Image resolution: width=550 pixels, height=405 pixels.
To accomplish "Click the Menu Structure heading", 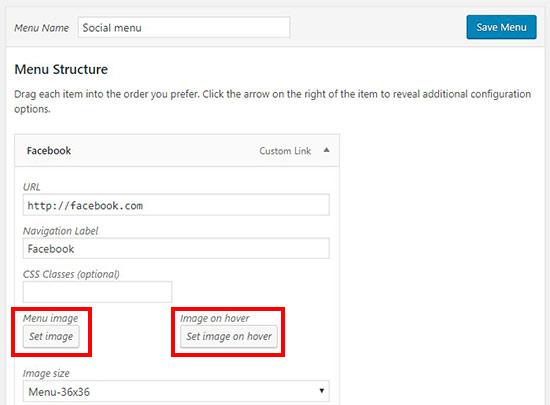I will pos(61,69).
